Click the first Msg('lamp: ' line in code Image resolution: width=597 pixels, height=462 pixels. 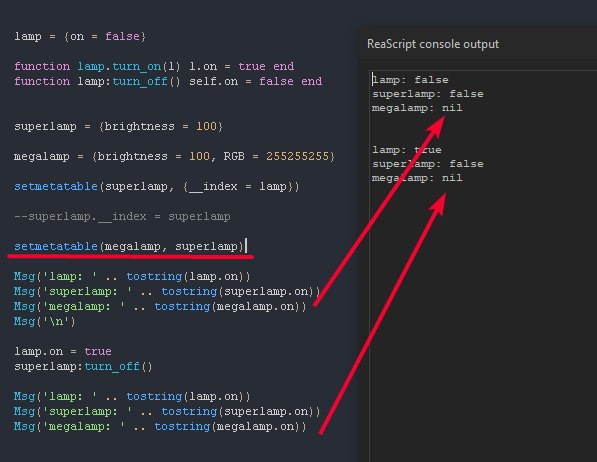pyautogui.click(x=132, y=277)
